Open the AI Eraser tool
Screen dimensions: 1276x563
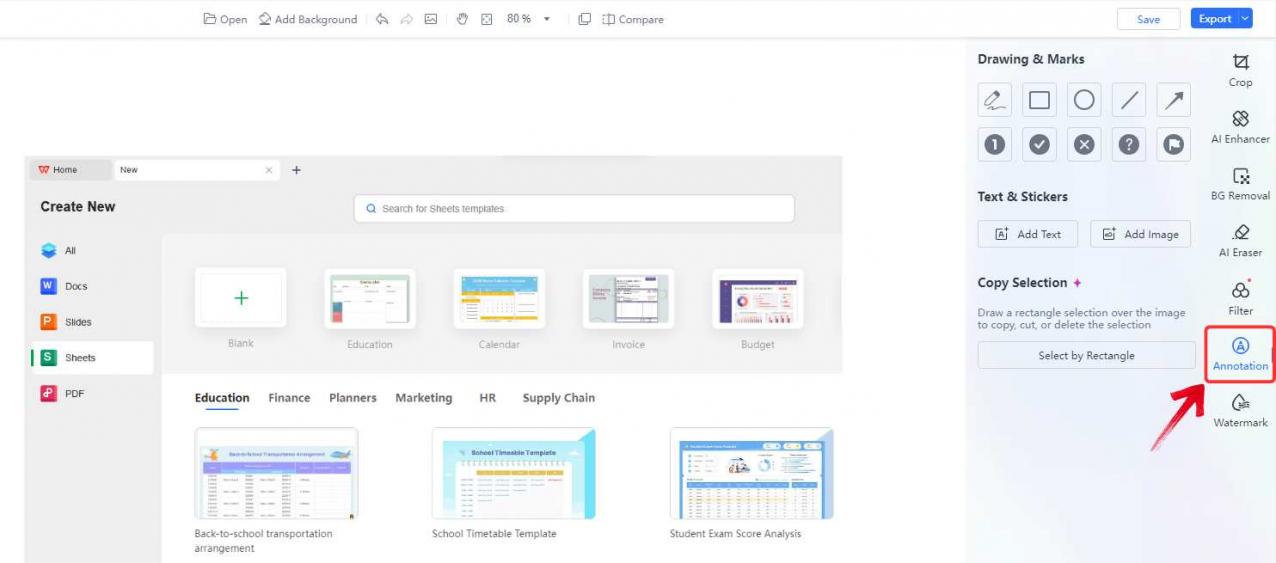(x=1240, y=241)
